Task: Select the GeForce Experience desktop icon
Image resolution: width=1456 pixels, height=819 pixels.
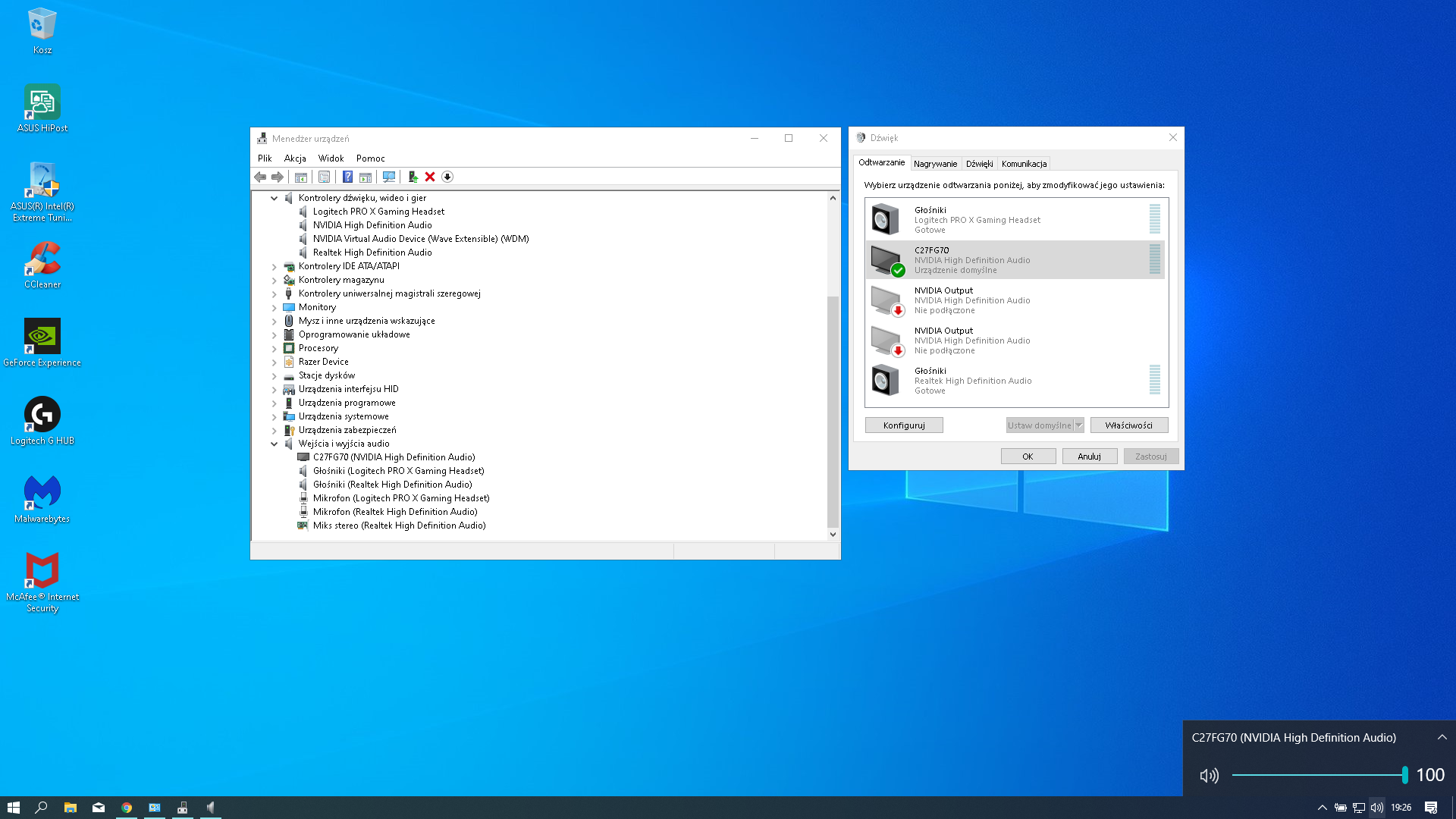Action: click(42, 343)
